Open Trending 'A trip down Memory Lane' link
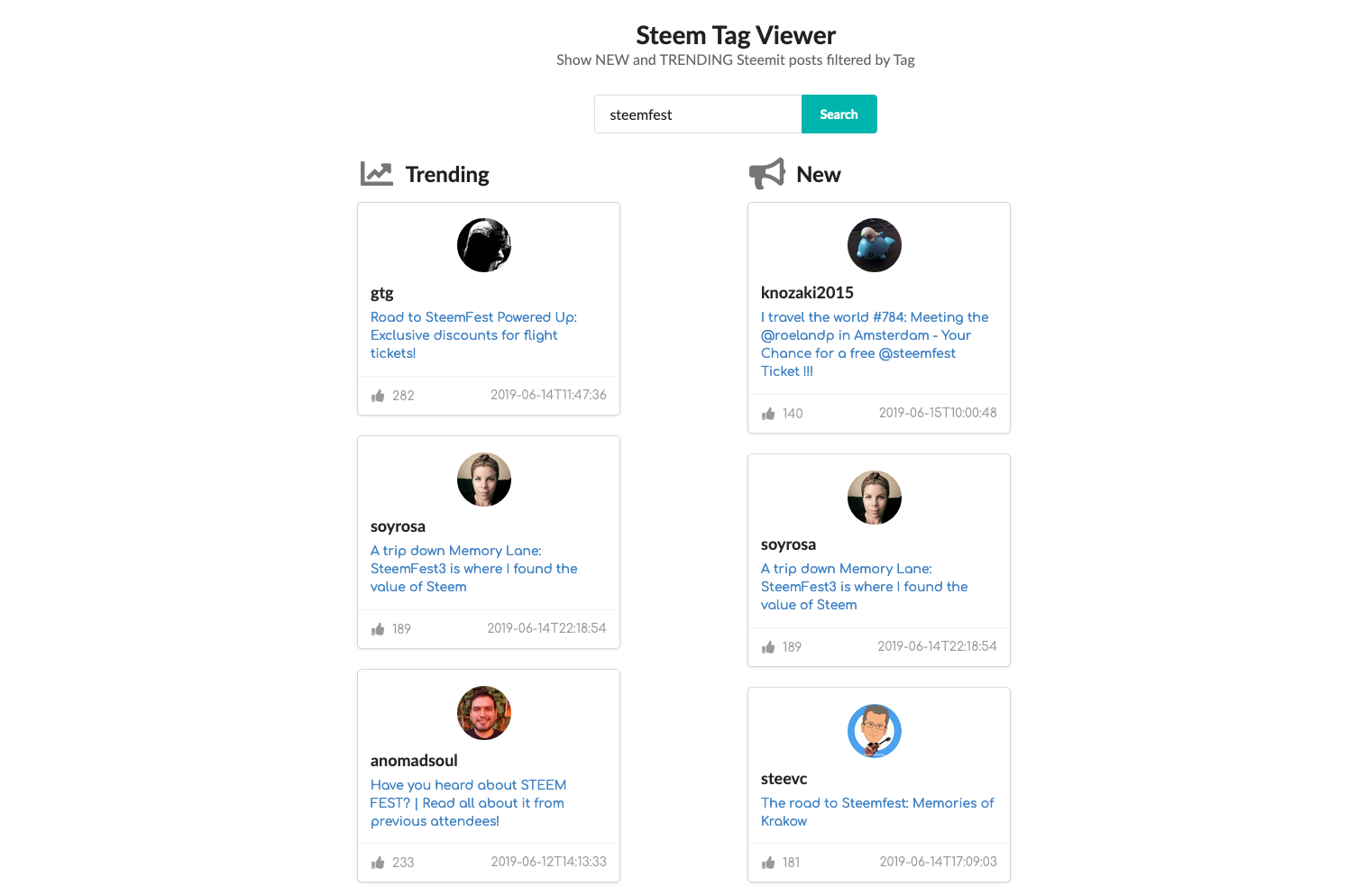Screen dimensions: 1366x896 [x=473, y=569]
